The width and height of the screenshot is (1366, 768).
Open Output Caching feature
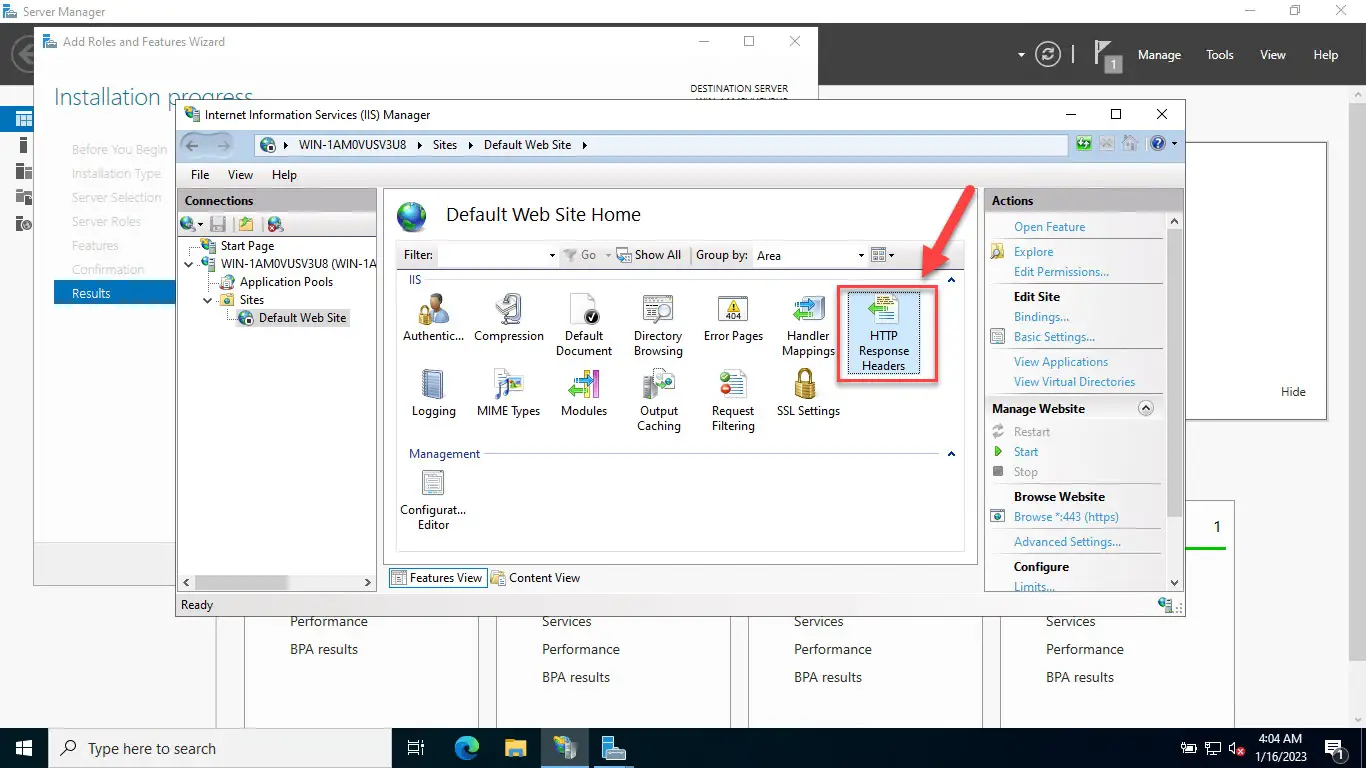click(658, 400)
